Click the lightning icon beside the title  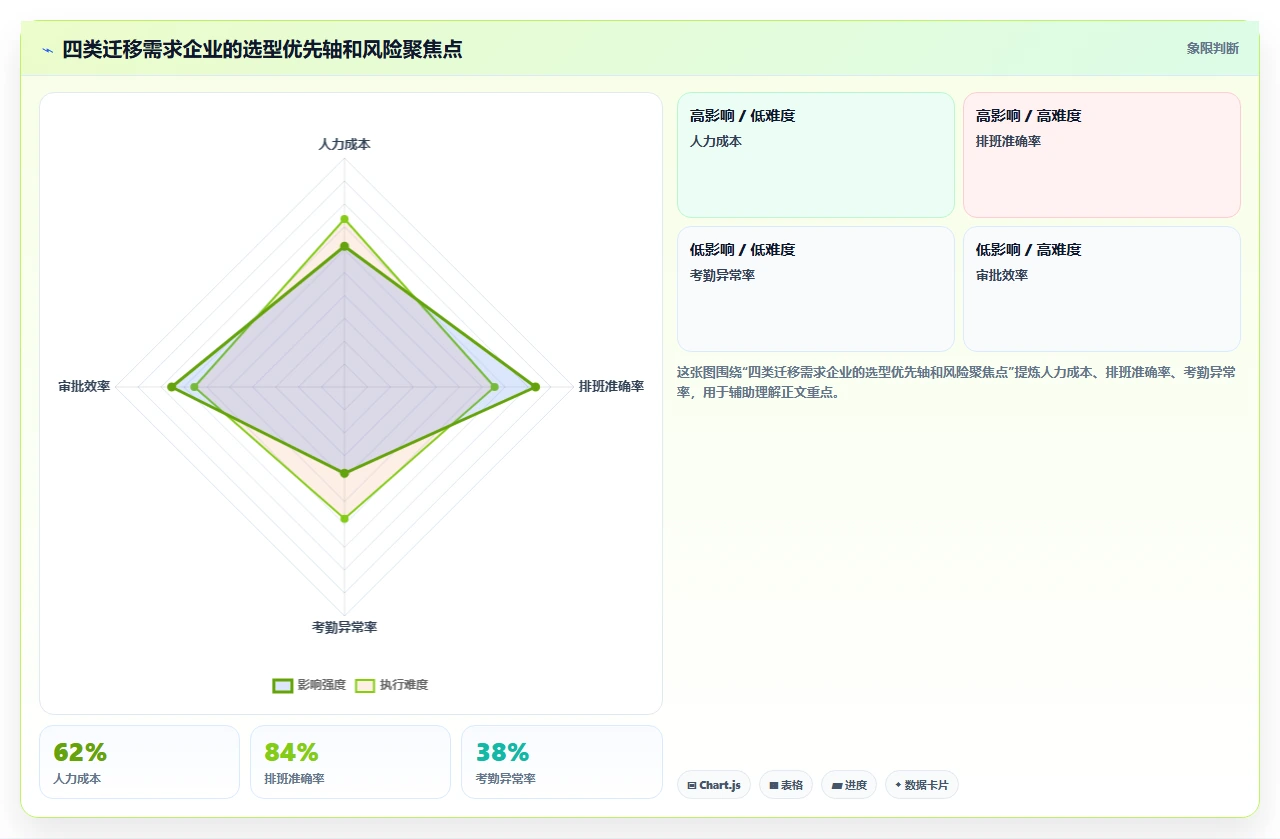coord(47,49)
